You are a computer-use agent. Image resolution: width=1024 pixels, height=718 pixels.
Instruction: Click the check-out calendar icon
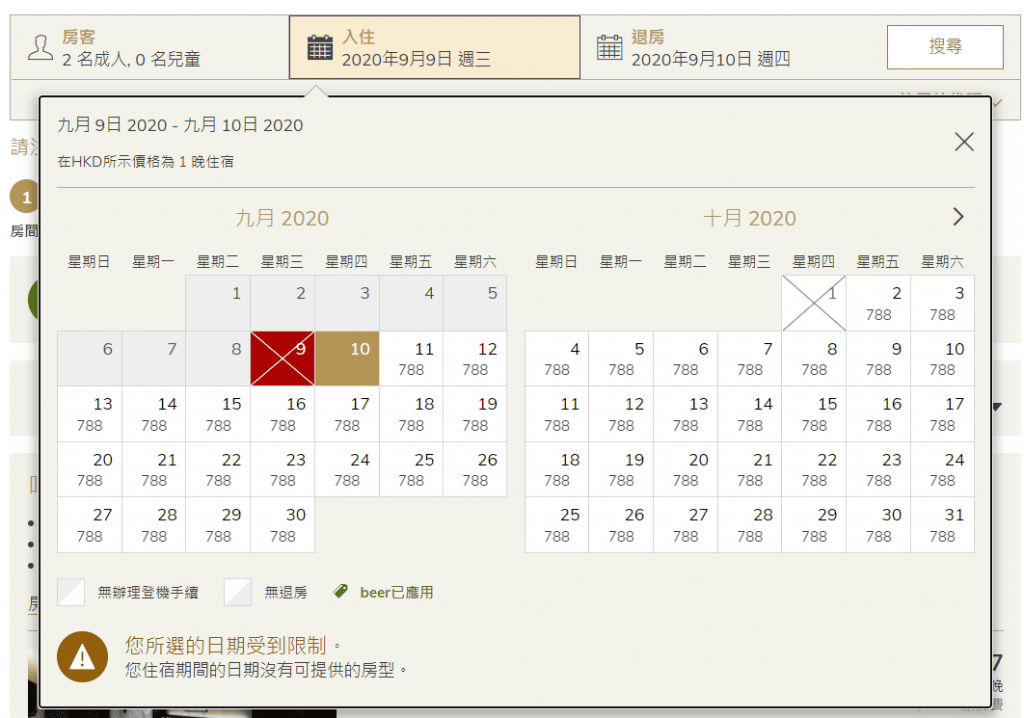coord(609,47)
